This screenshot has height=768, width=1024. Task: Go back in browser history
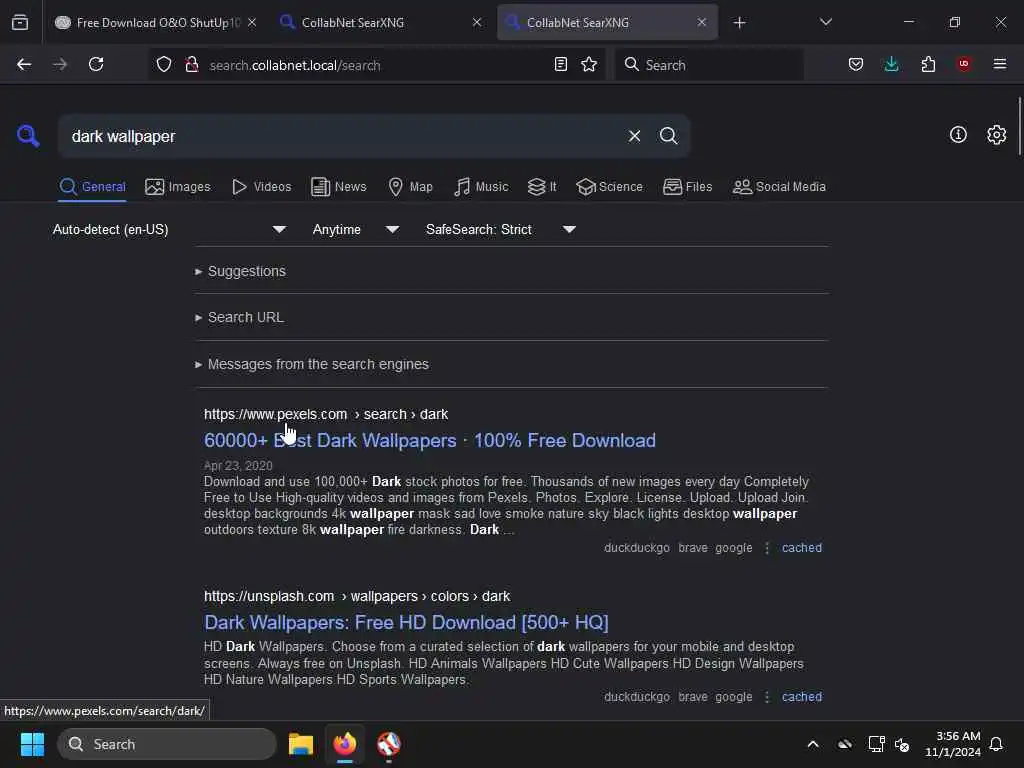click(x=24, y=64)
